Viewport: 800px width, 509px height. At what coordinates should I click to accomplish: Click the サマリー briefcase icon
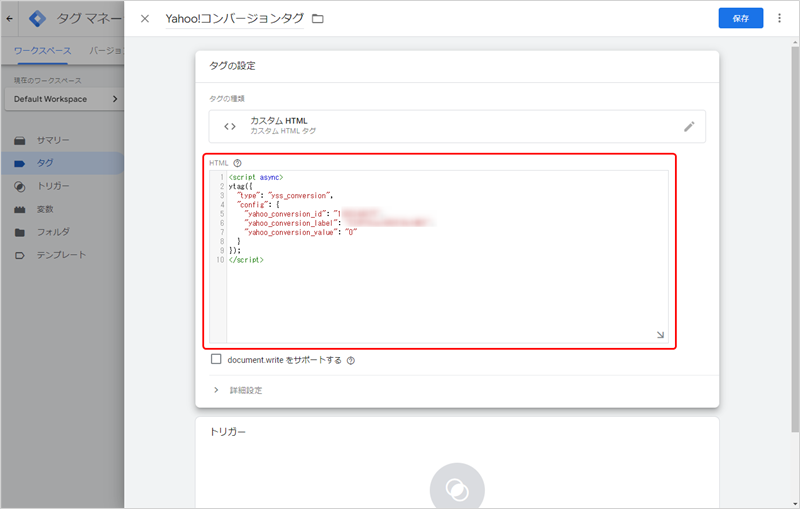19,141
